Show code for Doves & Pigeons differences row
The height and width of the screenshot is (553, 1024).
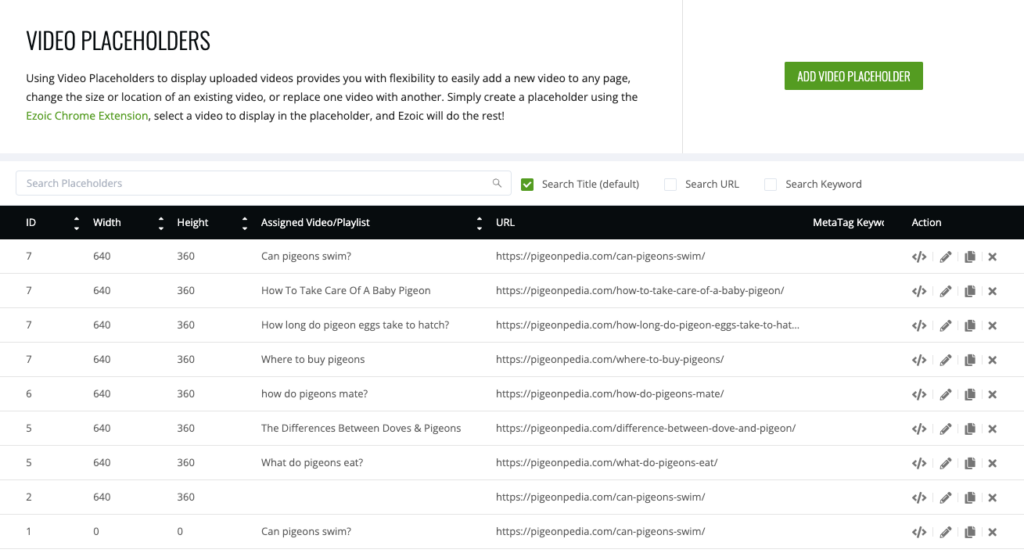click(919, 429)
